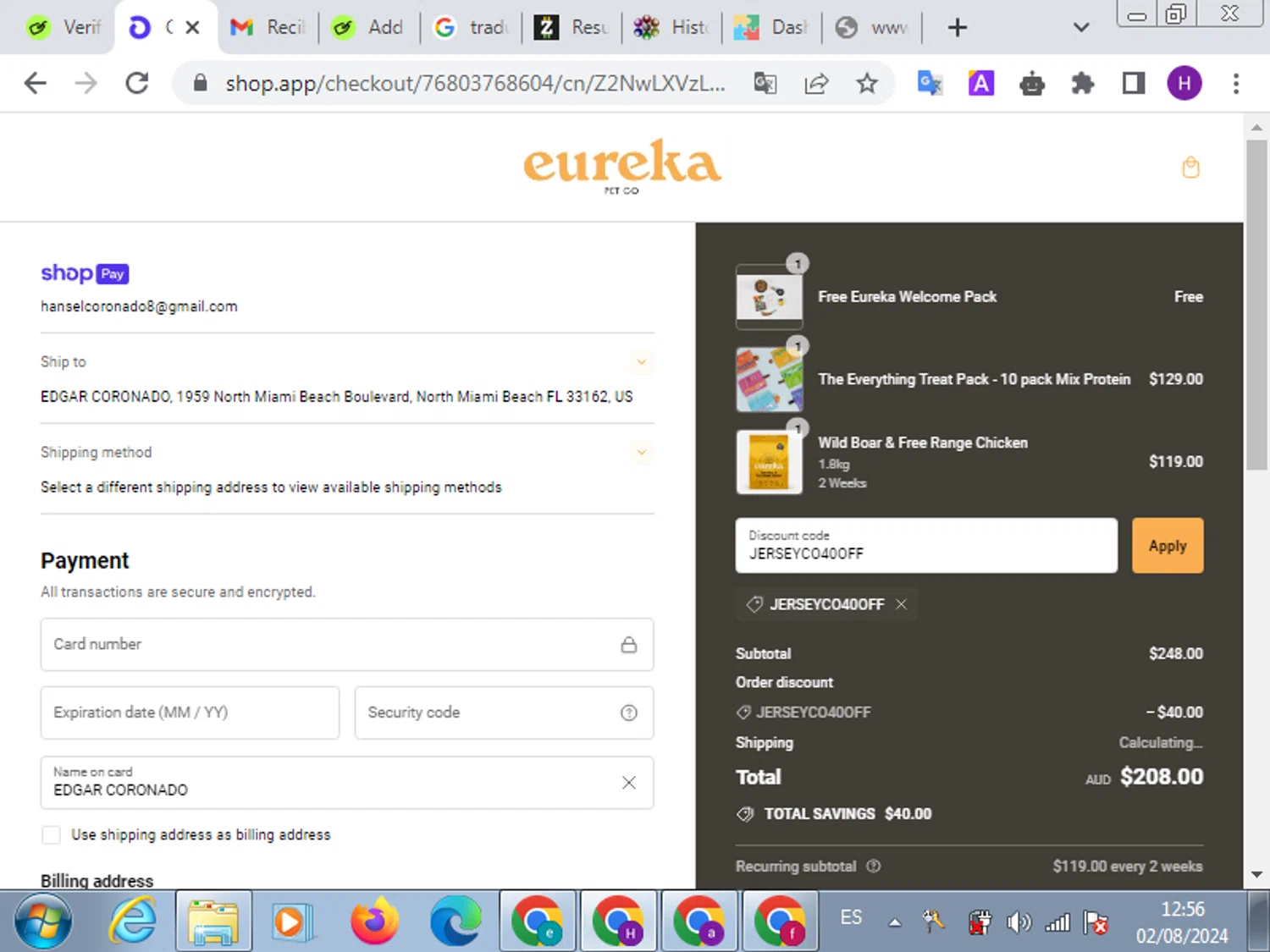Open Firefox from the taskbar
1270x952 pixels.
pos(374,921)
